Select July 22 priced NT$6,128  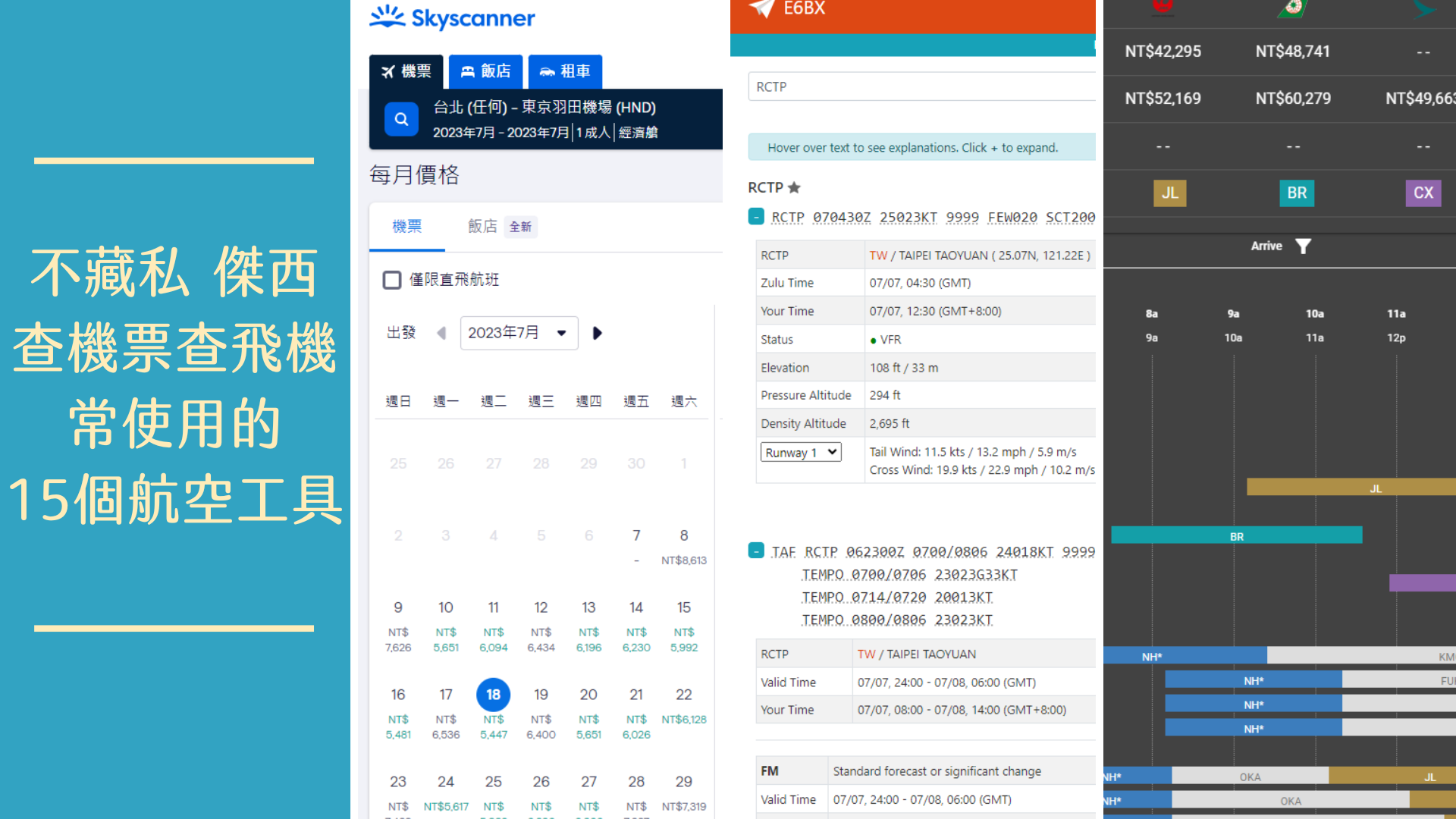[x=684, y=706]
